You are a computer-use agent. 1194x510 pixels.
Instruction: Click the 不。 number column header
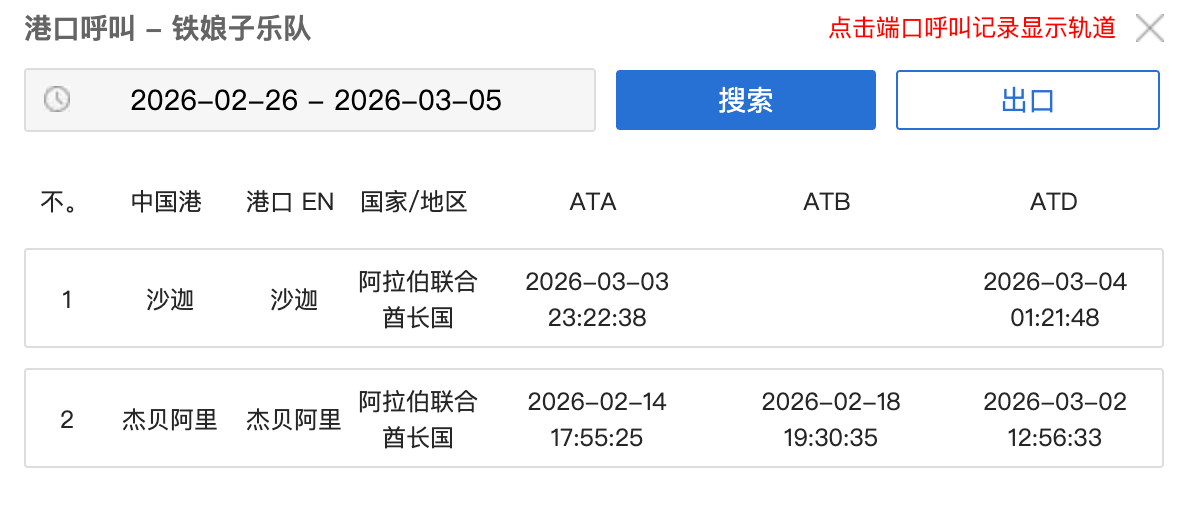pyautogui.click(x=59, y=202)
